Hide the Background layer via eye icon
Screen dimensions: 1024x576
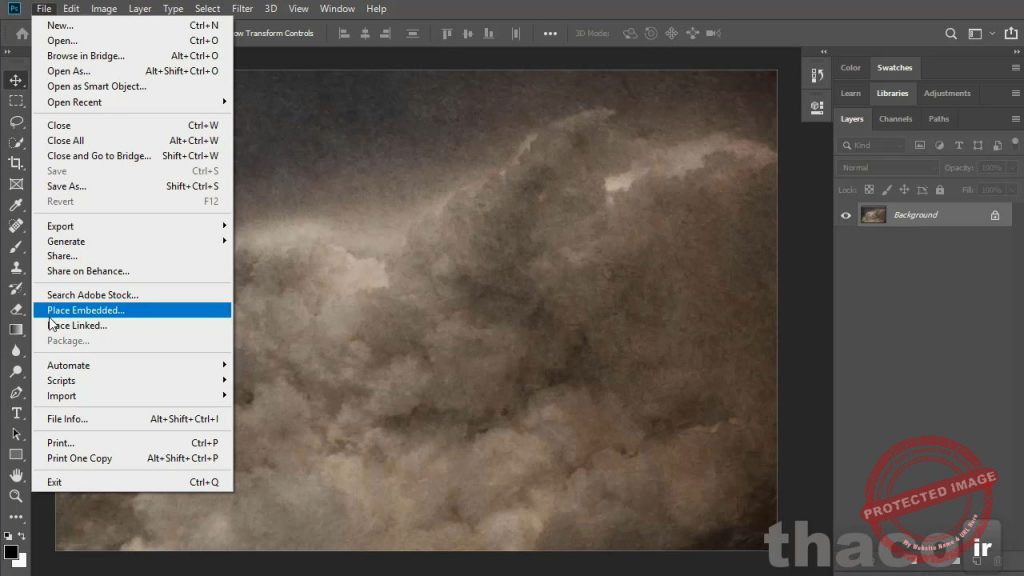tap(846, 215)
